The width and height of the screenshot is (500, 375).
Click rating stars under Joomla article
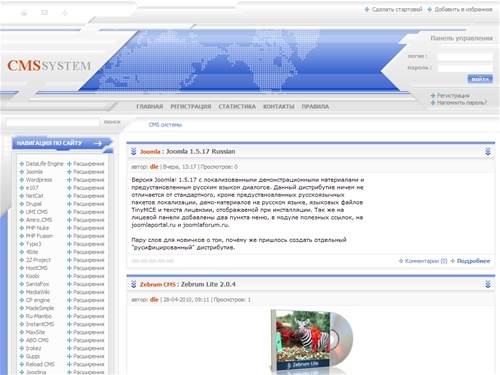tap(153, 261)
